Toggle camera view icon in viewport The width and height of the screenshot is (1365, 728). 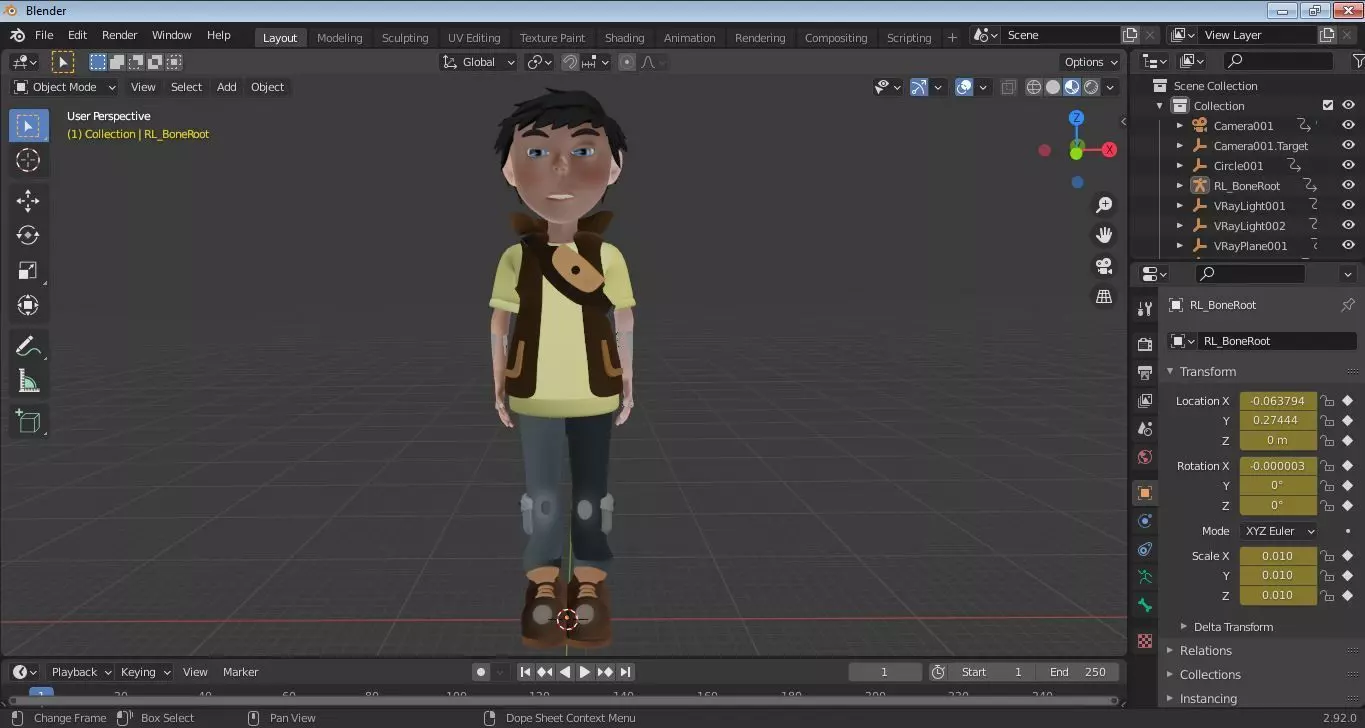[1104, 266]
